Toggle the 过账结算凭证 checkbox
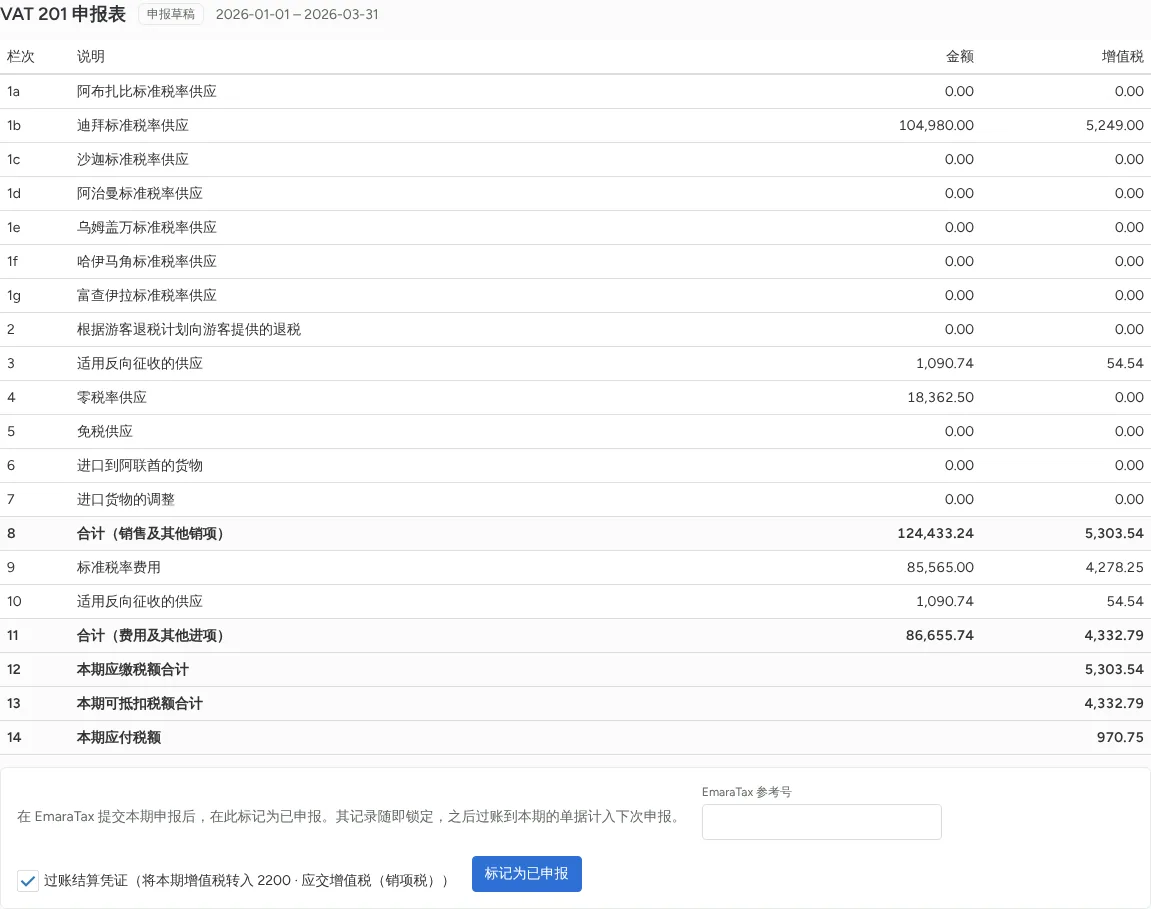The height and width of the screenshot is (909, 1151). [28, 880]
